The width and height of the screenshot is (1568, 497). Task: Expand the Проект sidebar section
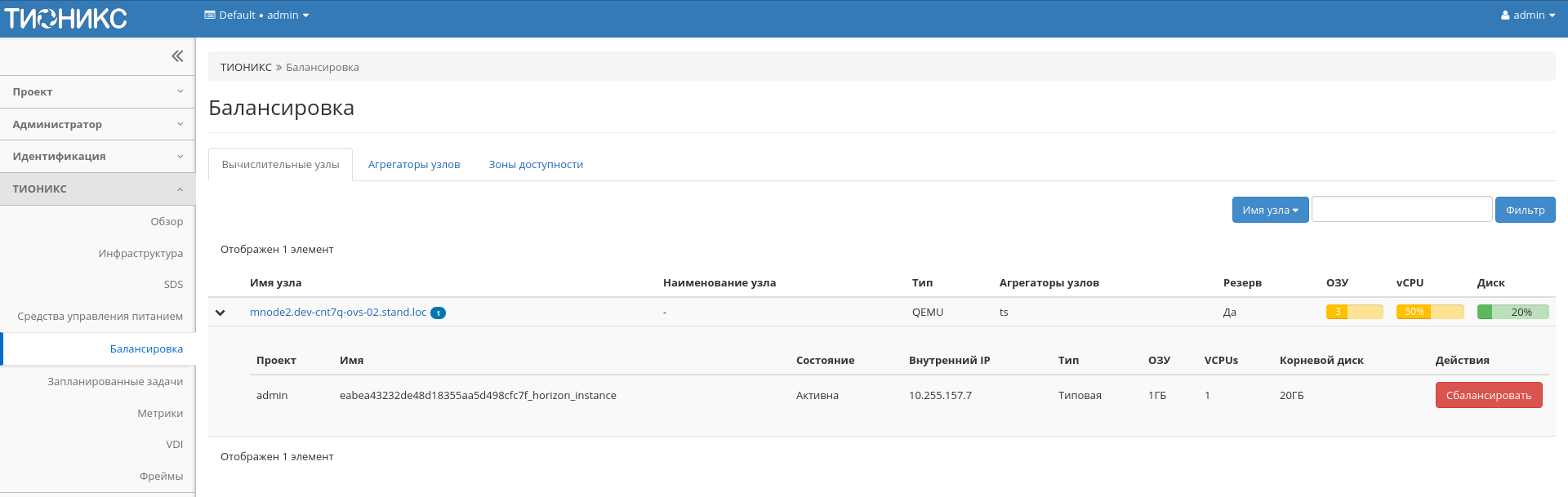pyautogui.click(x=98, y=92)
